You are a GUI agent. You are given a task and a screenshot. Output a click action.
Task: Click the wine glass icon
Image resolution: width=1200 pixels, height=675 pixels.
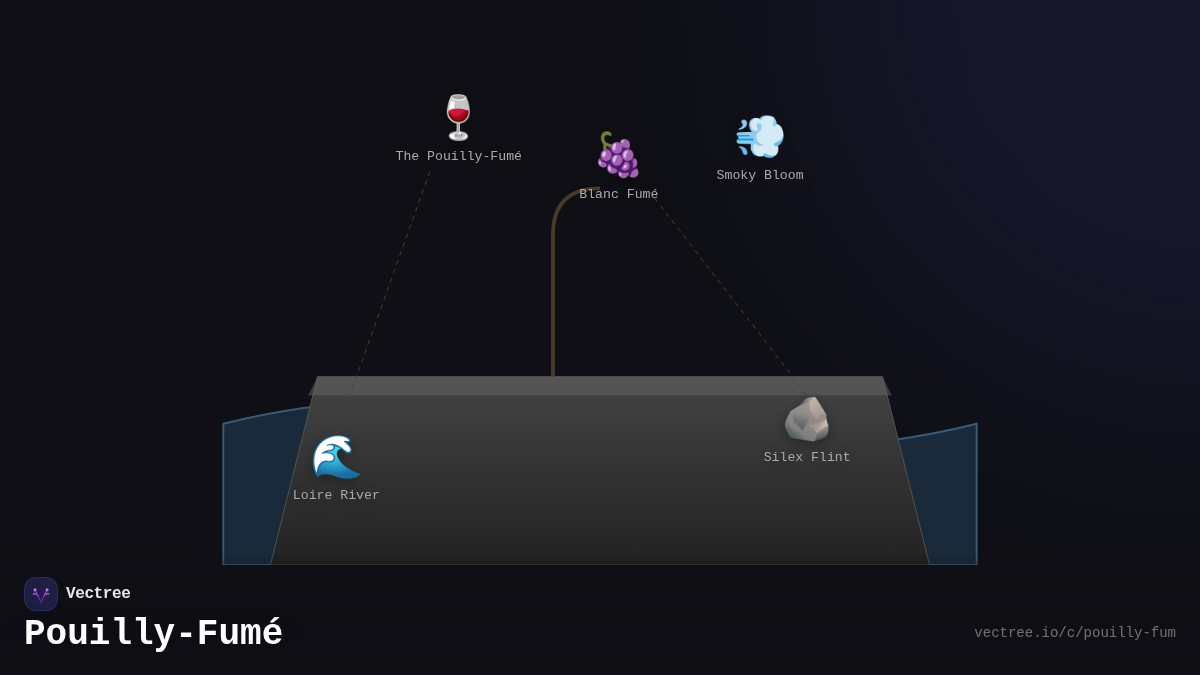[x=458, y=118]
